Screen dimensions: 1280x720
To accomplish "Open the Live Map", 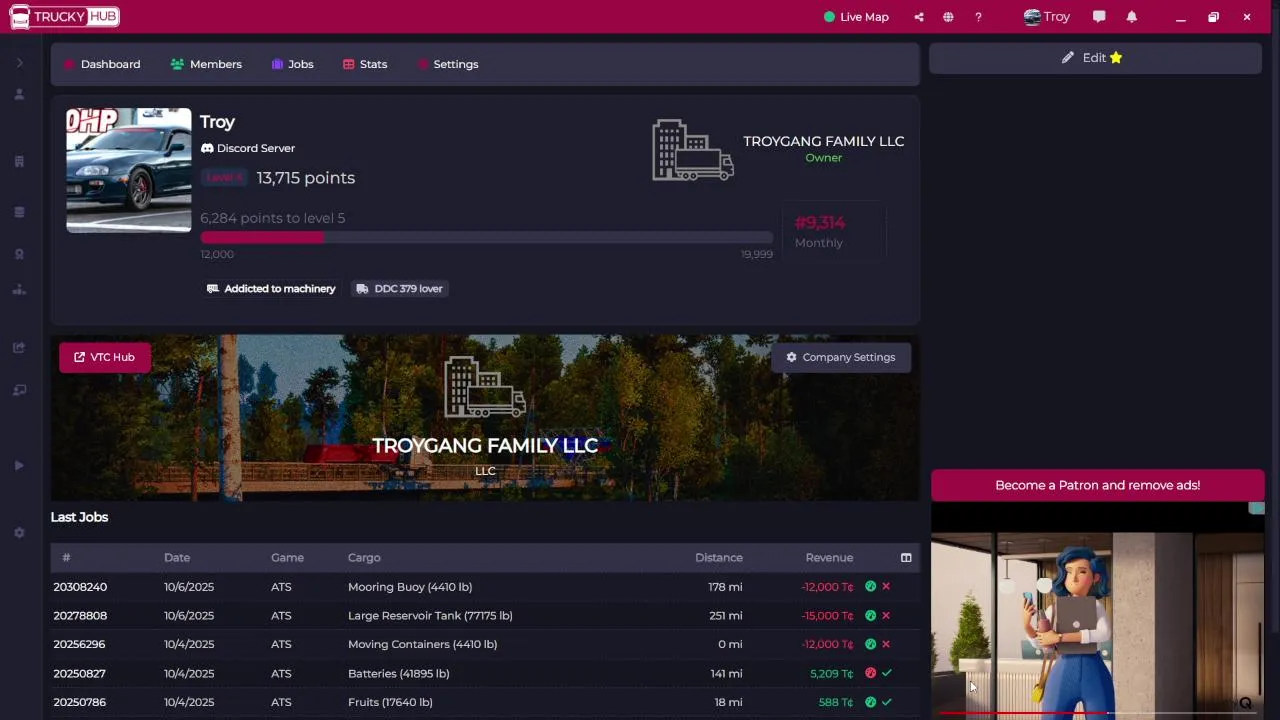I will click(x=856, y=17).
